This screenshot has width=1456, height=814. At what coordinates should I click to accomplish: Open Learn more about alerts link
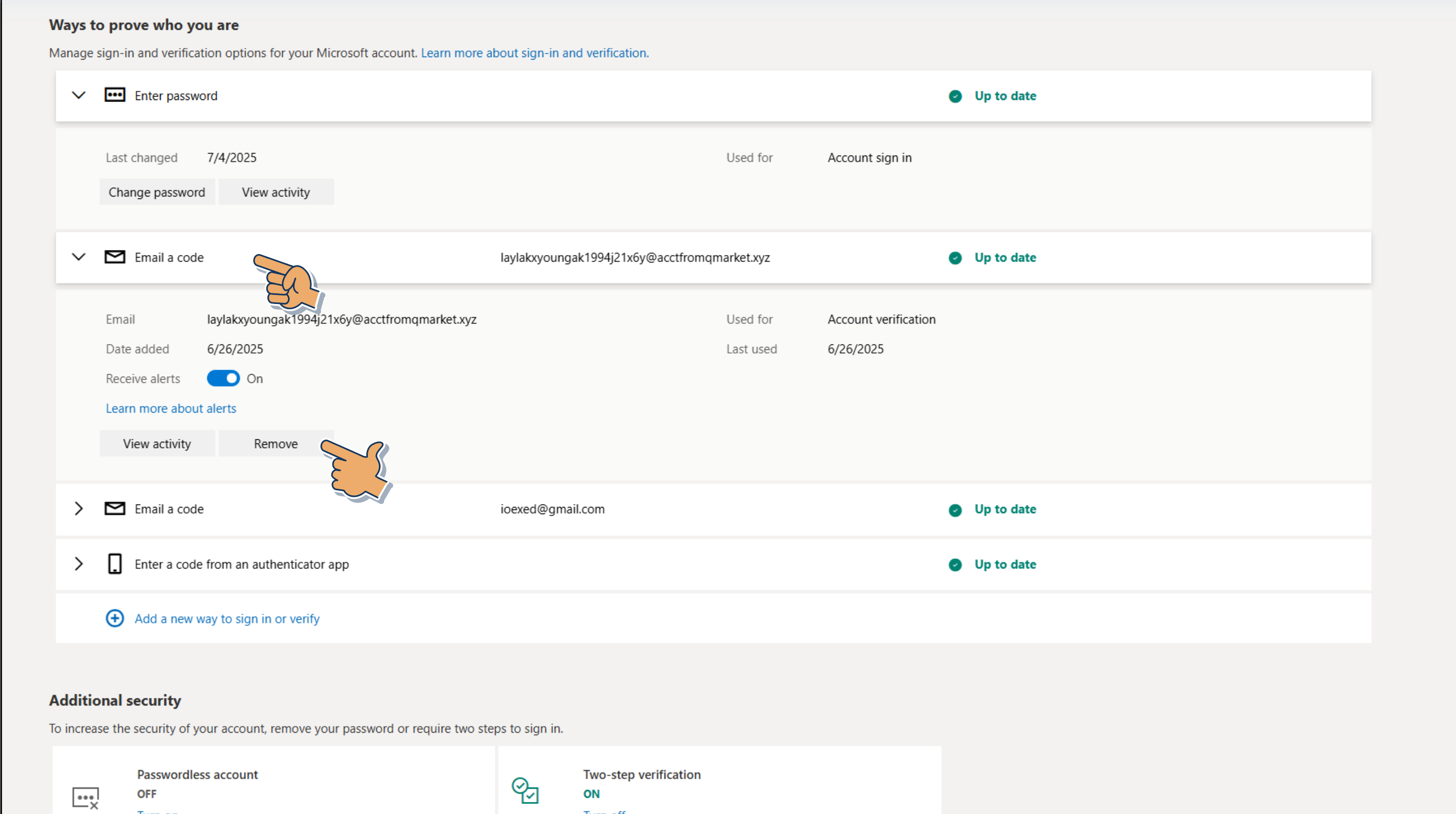(171, 409)
